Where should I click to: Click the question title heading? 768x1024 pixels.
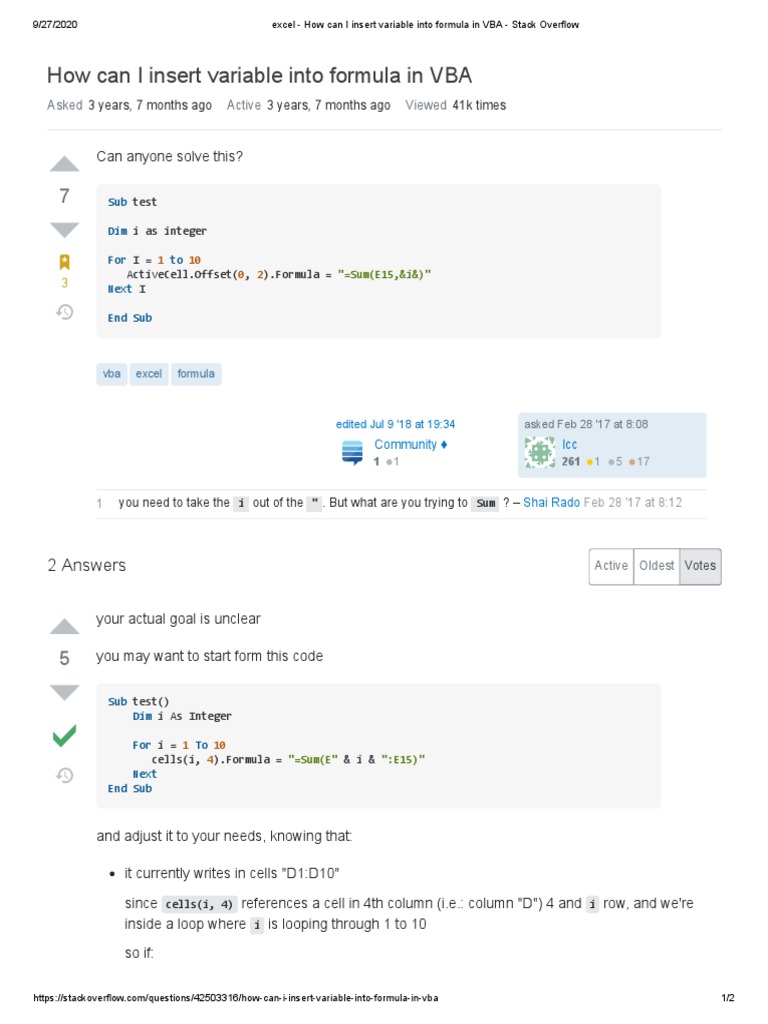(x=259, y=75)
